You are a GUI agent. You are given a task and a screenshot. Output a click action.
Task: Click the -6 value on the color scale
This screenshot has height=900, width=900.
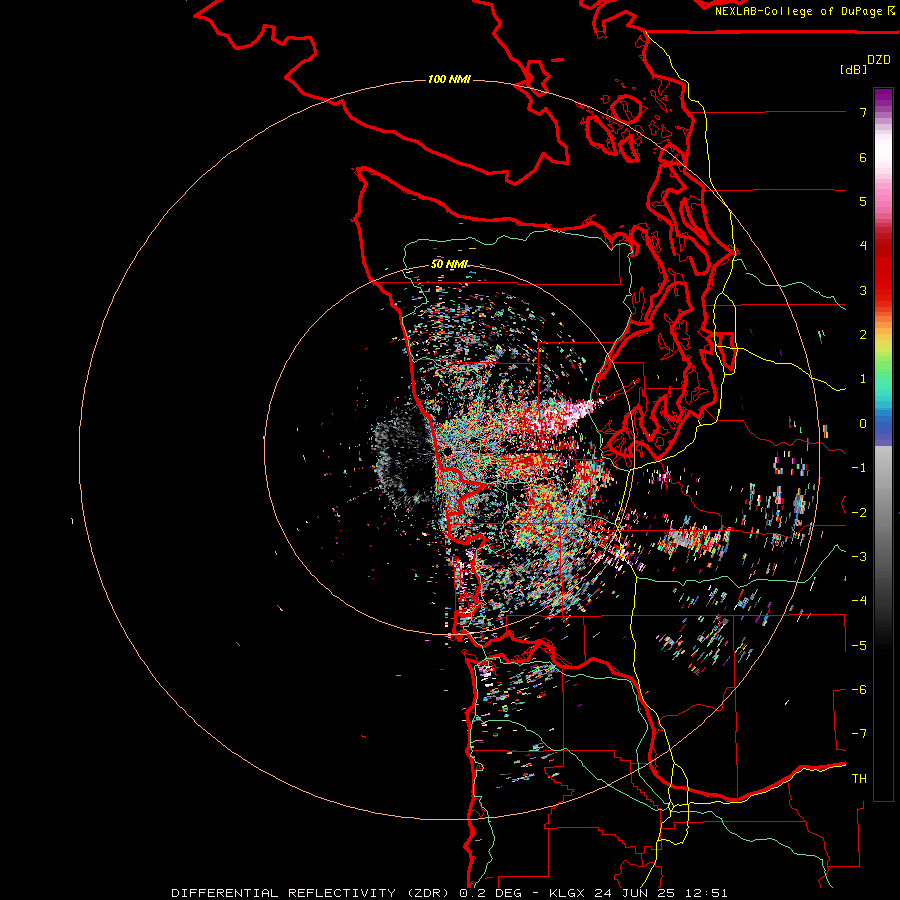coord(859,690)
